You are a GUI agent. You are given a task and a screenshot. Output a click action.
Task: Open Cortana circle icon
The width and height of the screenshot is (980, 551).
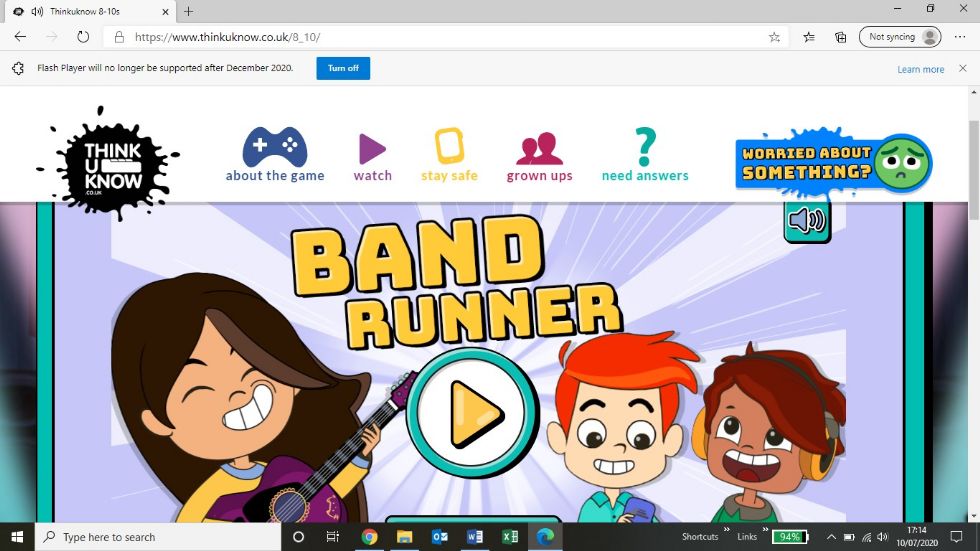[298, 537]
